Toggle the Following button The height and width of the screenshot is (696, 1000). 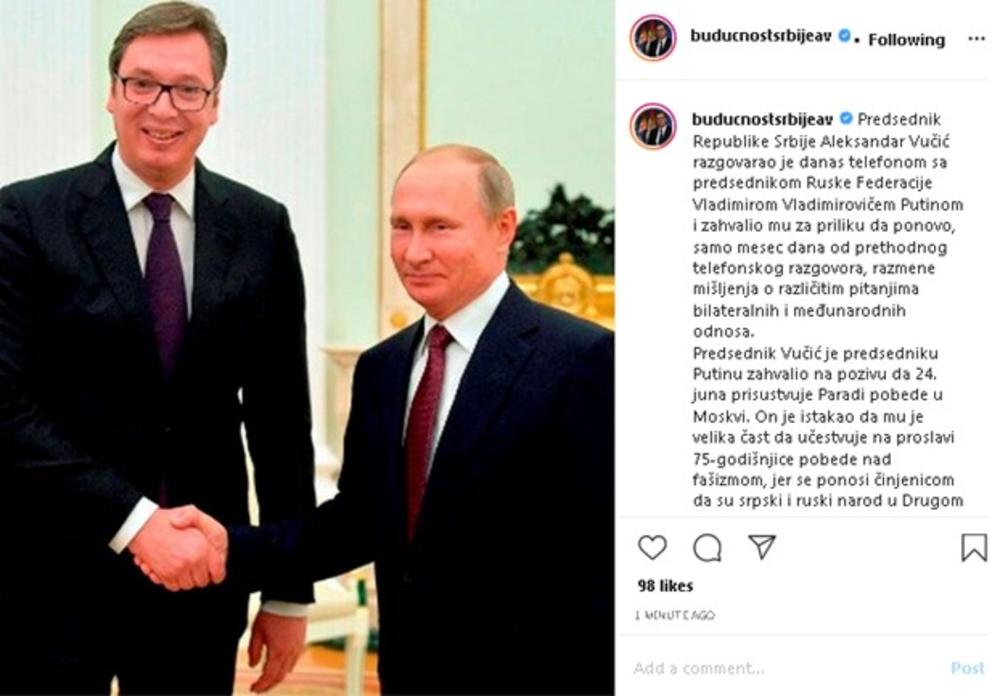906,40
